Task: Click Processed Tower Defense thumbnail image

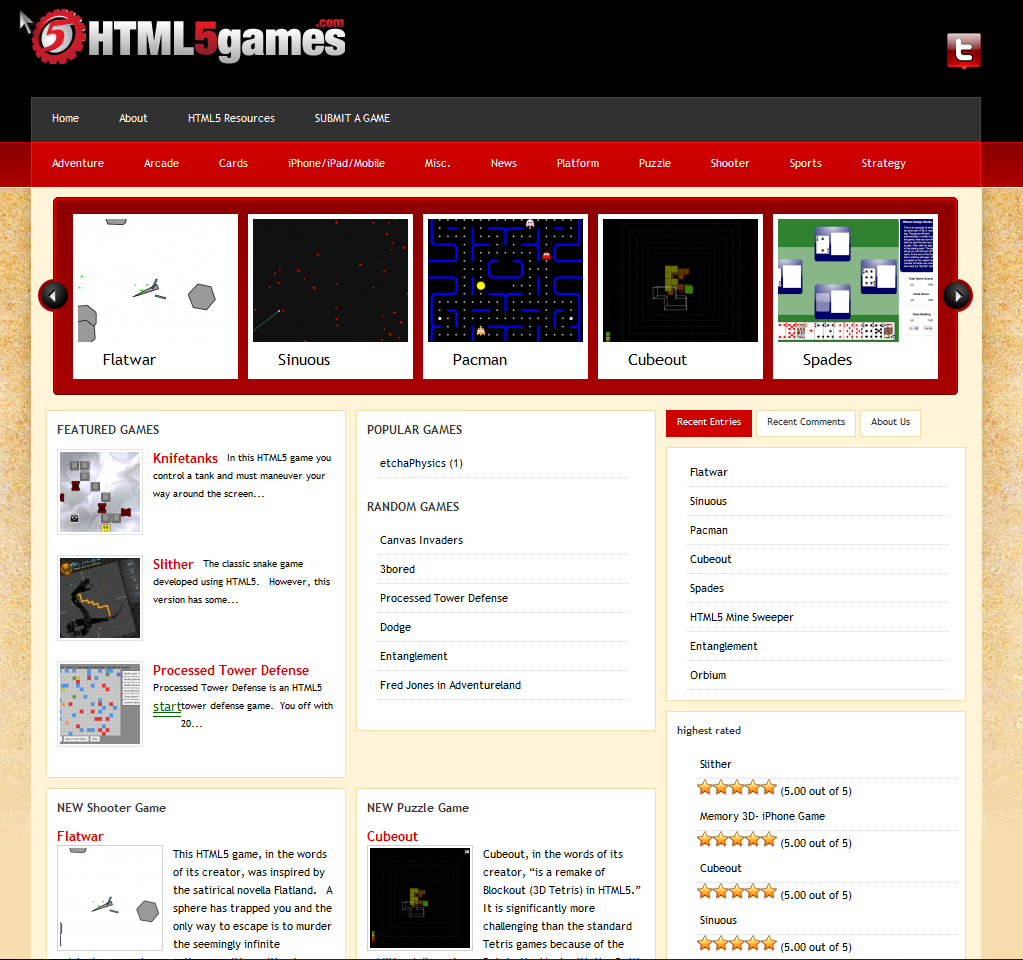Action: [100, 704]
